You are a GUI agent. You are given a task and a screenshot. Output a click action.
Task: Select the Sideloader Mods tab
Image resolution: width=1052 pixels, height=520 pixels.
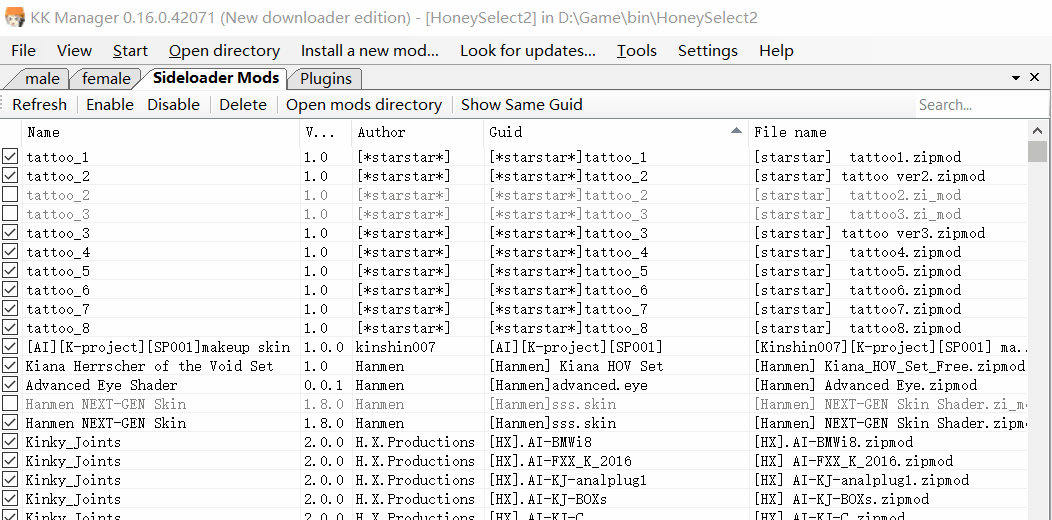[215, 78]
